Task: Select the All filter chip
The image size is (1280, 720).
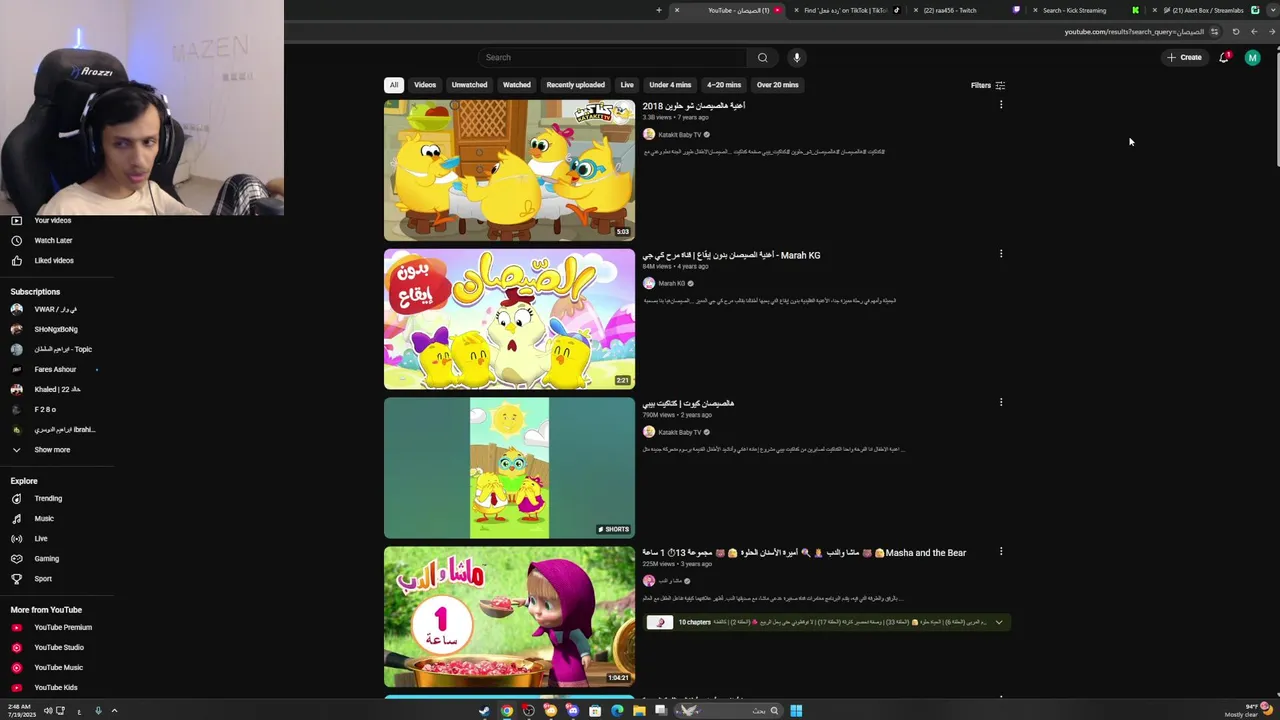Action: click(394, 85)
